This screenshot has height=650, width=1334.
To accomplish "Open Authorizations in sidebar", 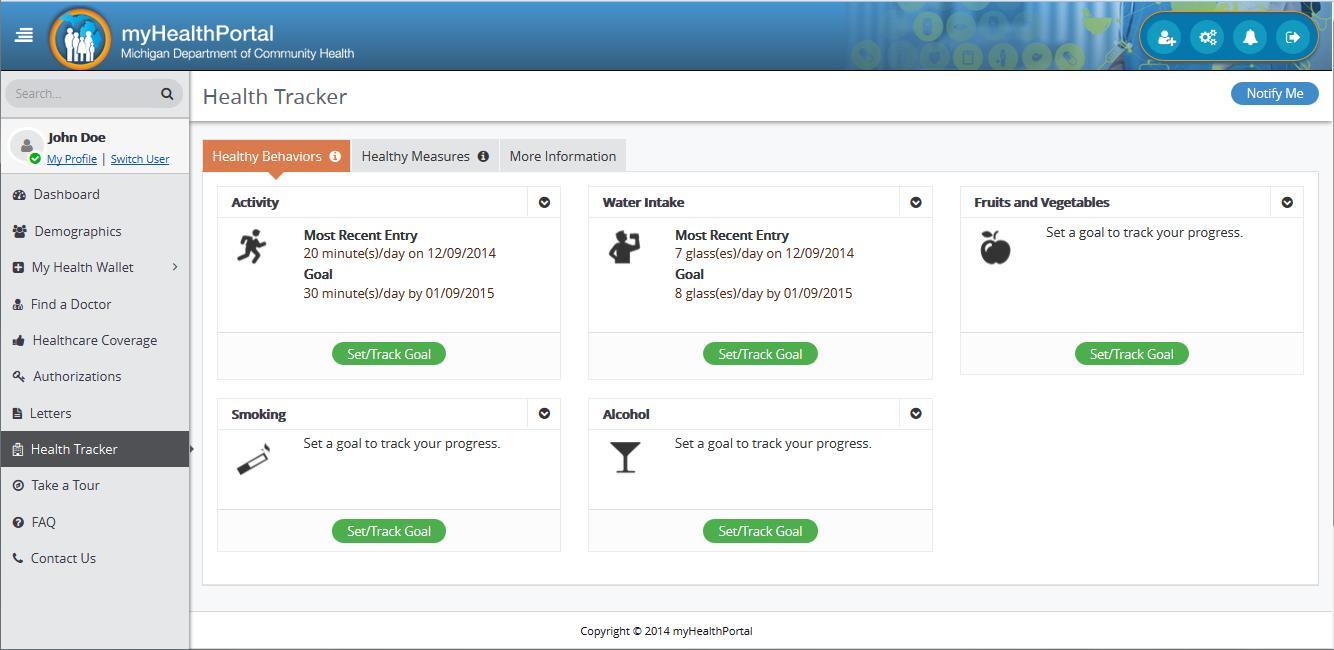I will point(95,376).
